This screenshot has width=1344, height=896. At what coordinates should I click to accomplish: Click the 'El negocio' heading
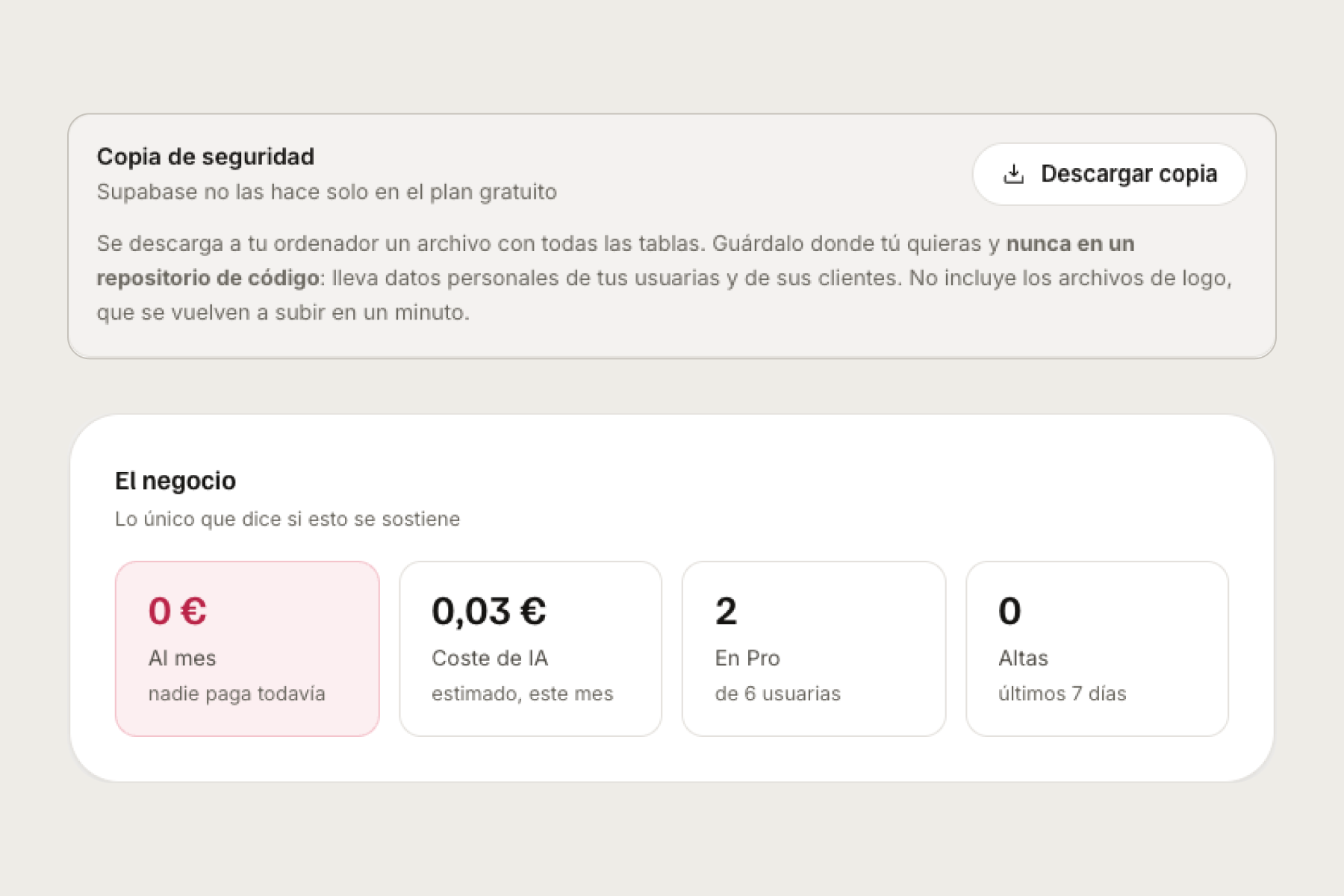coord(175,481)
